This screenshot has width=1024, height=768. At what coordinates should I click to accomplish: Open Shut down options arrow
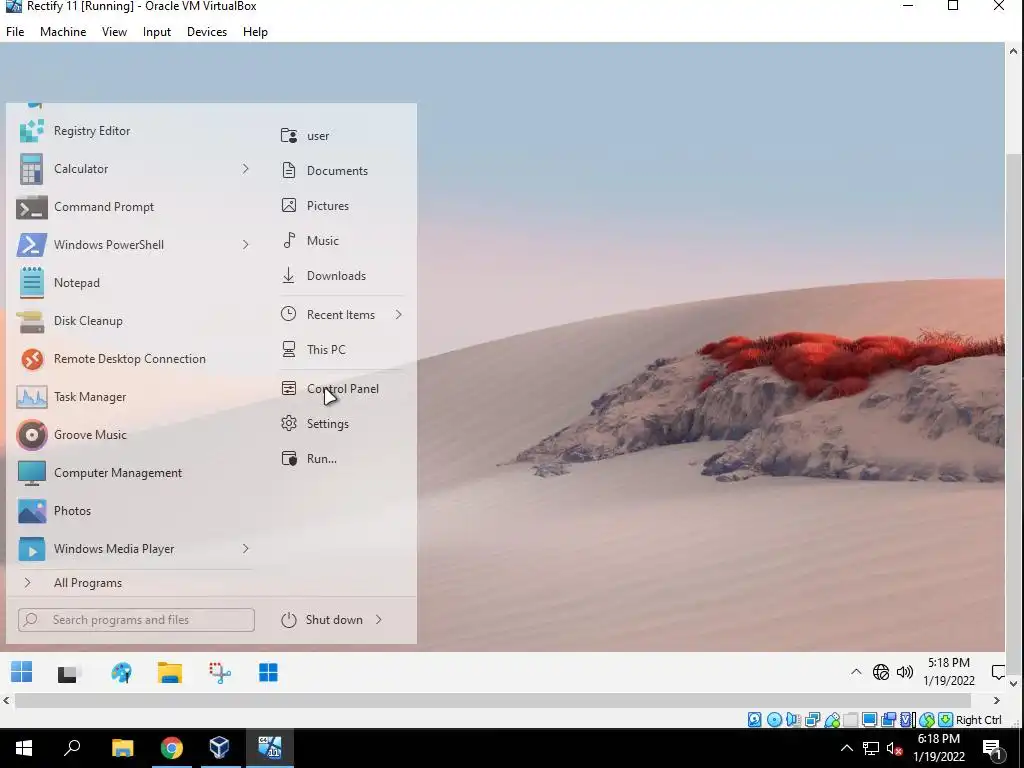click(379, 620)
